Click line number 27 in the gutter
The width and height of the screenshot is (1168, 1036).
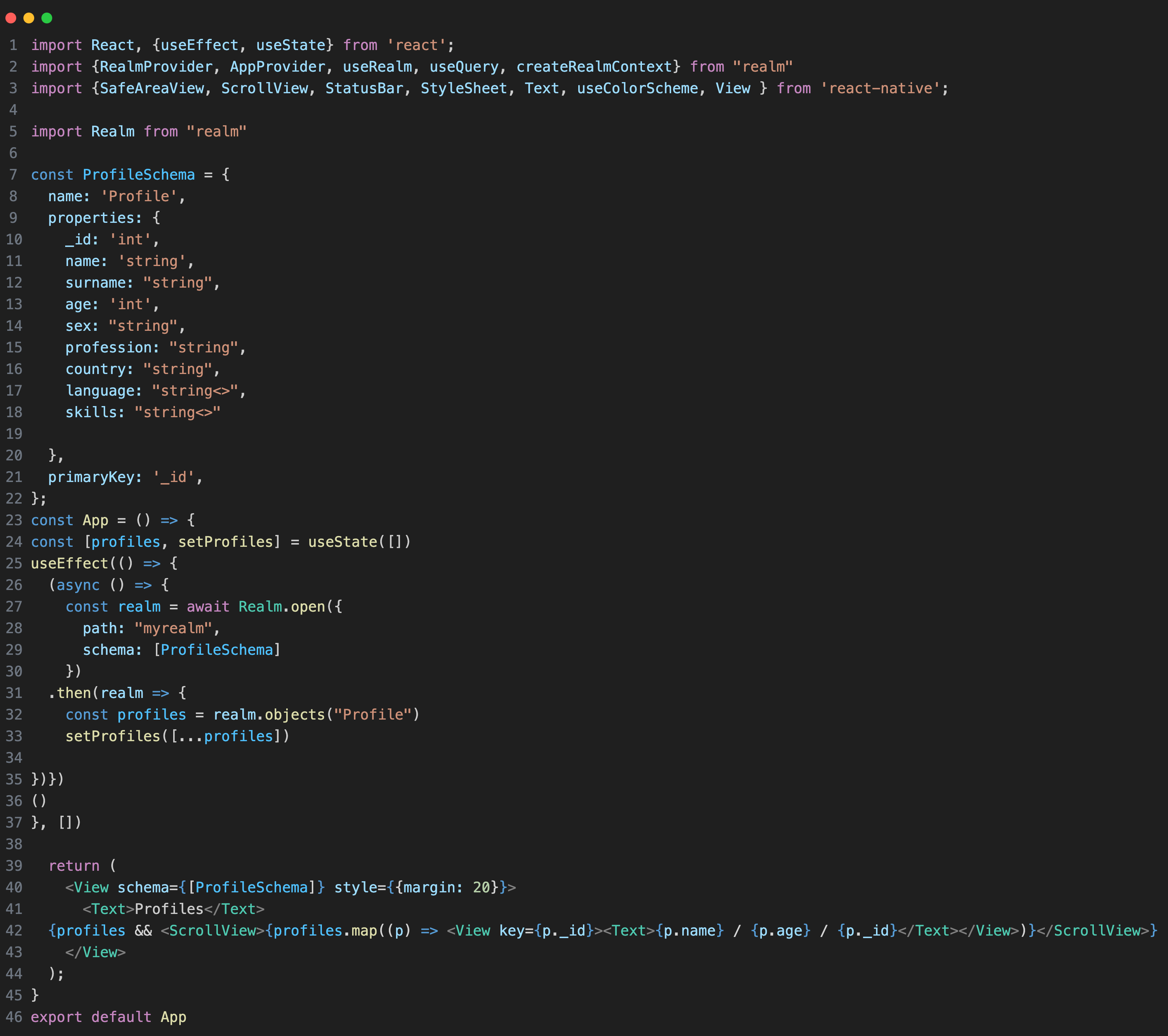14,606
